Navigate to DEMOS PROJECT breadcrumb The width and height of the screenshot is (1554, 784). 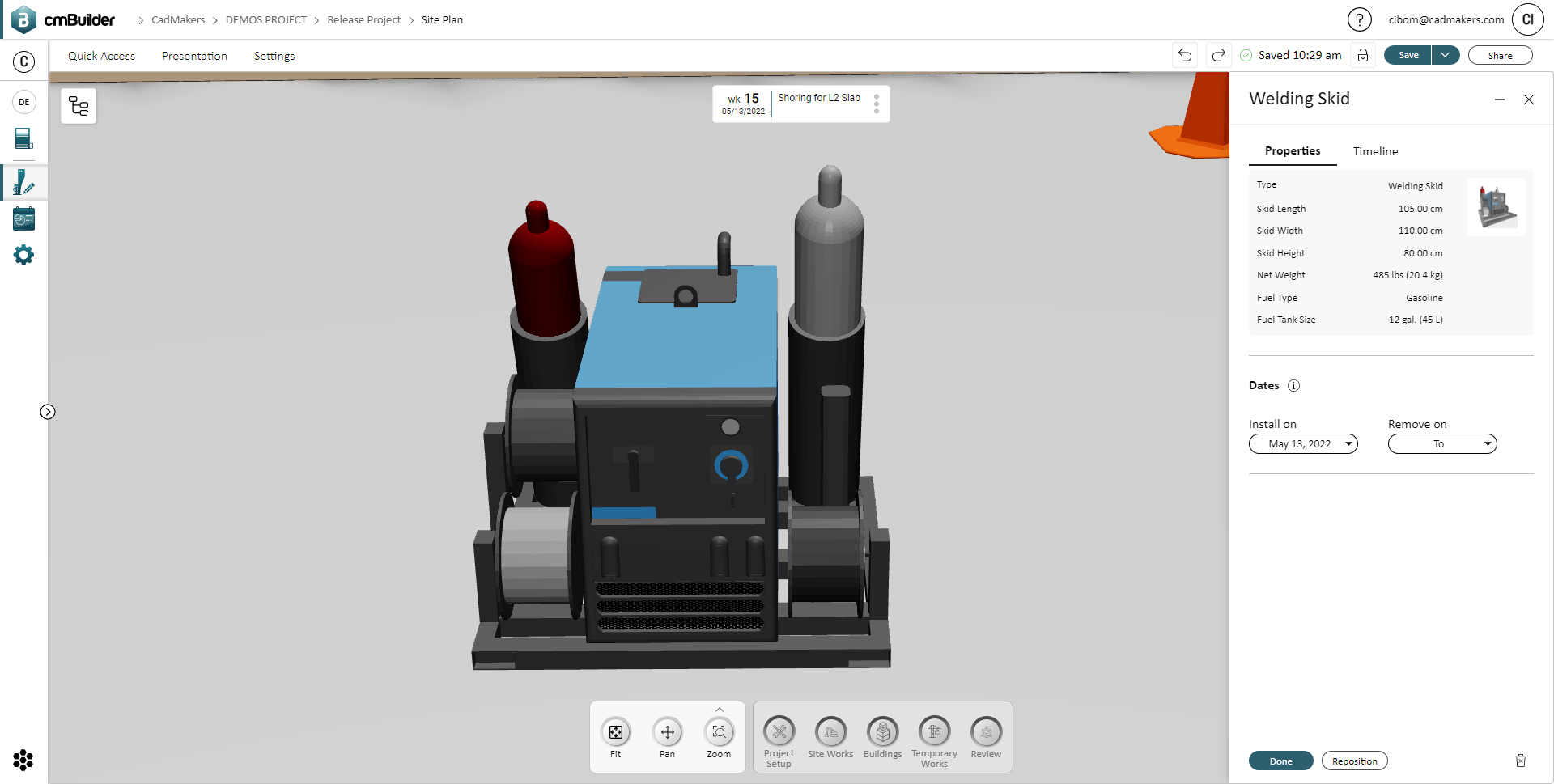point(266,20)
